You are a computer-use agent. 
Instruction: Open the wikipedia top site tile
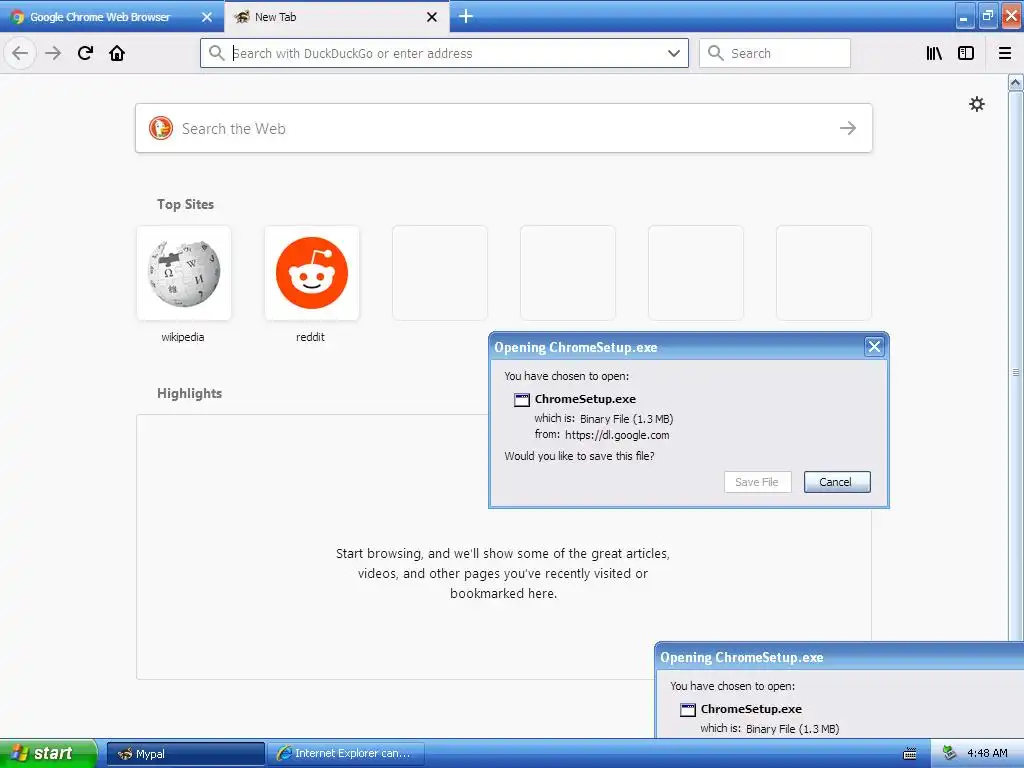click(184, 273)
